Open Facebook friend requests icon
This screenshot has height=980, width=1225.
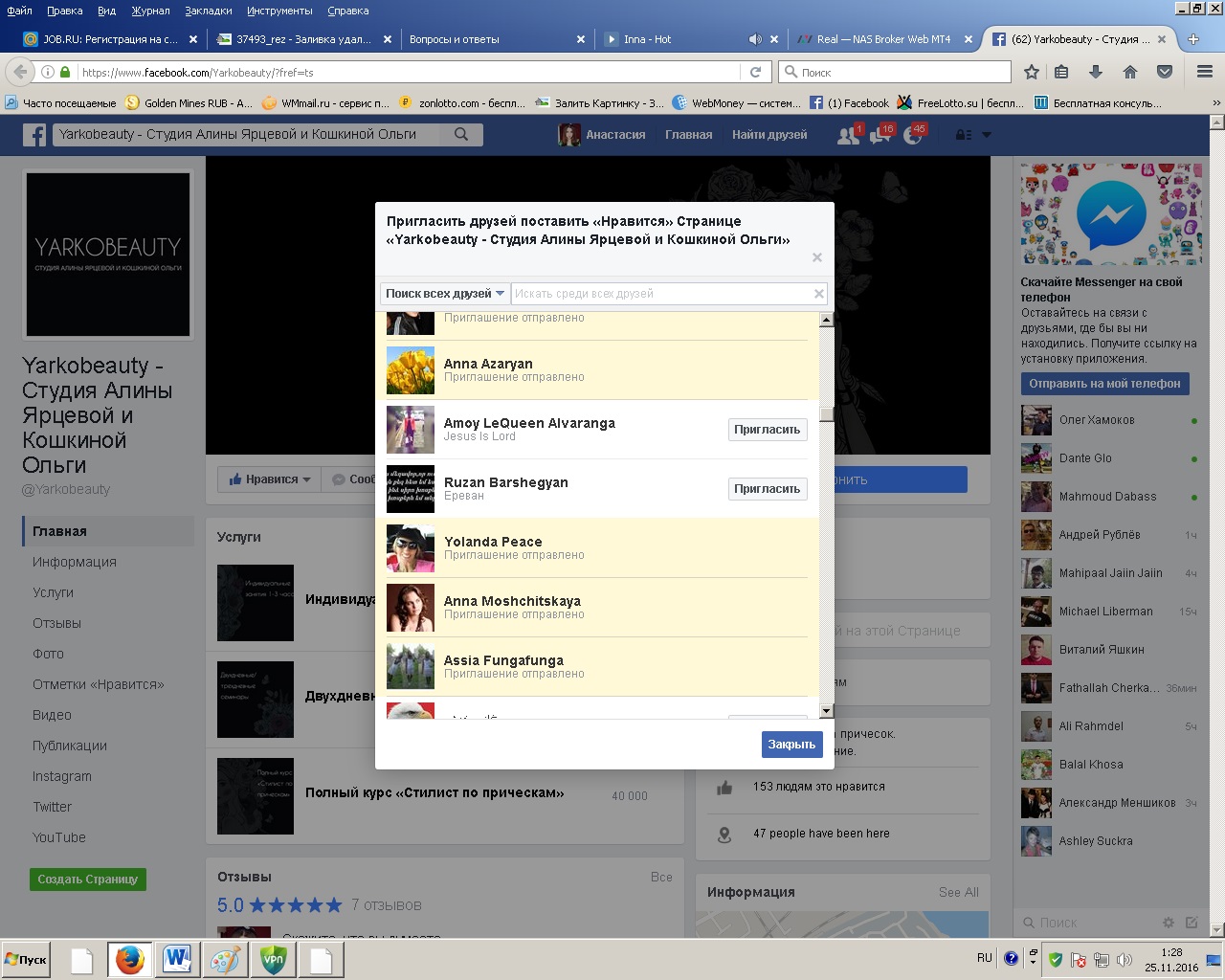pyautogui.click(x=848, y=135)
